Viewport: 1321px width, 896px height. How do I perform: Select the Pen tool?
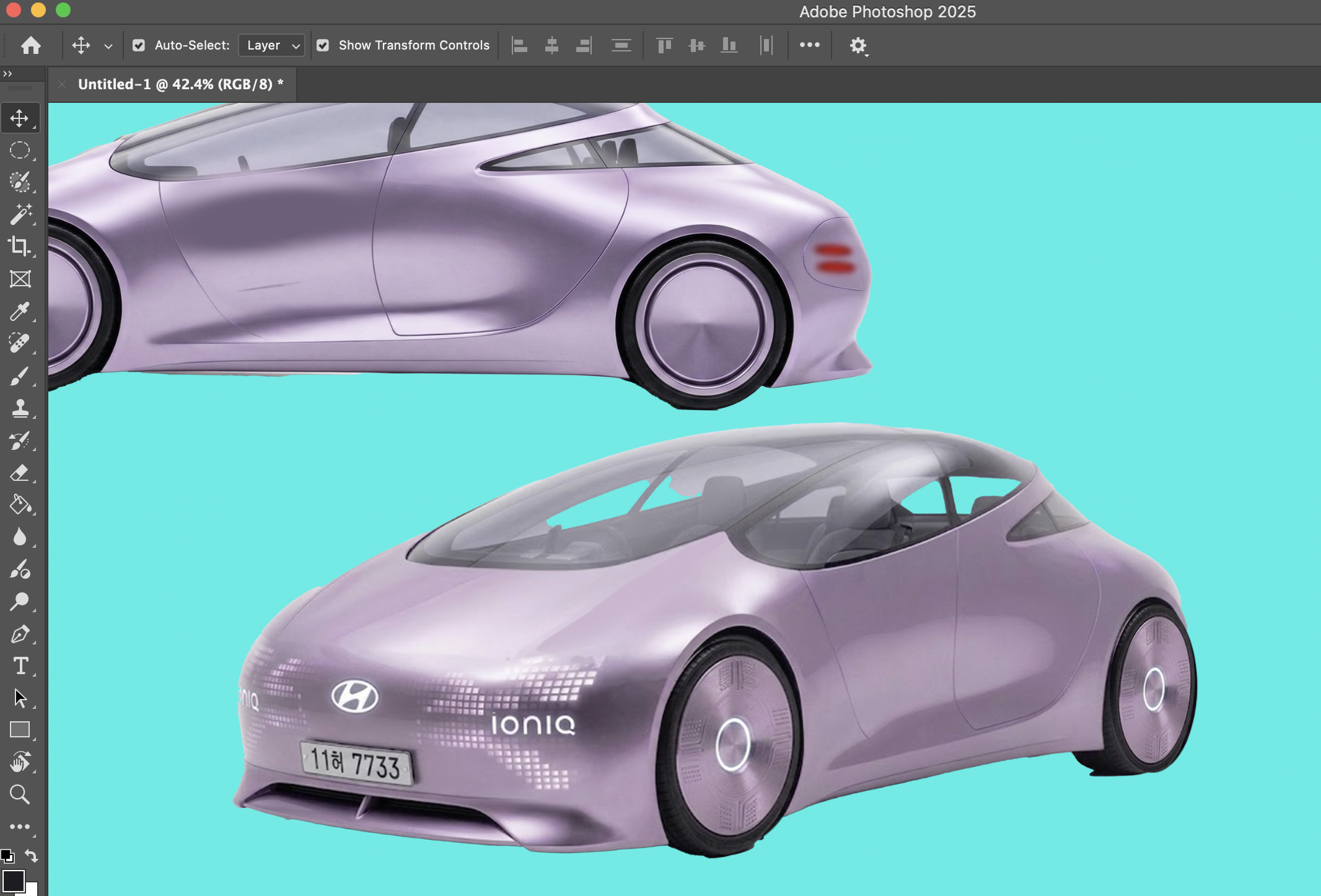pos(19,634)
